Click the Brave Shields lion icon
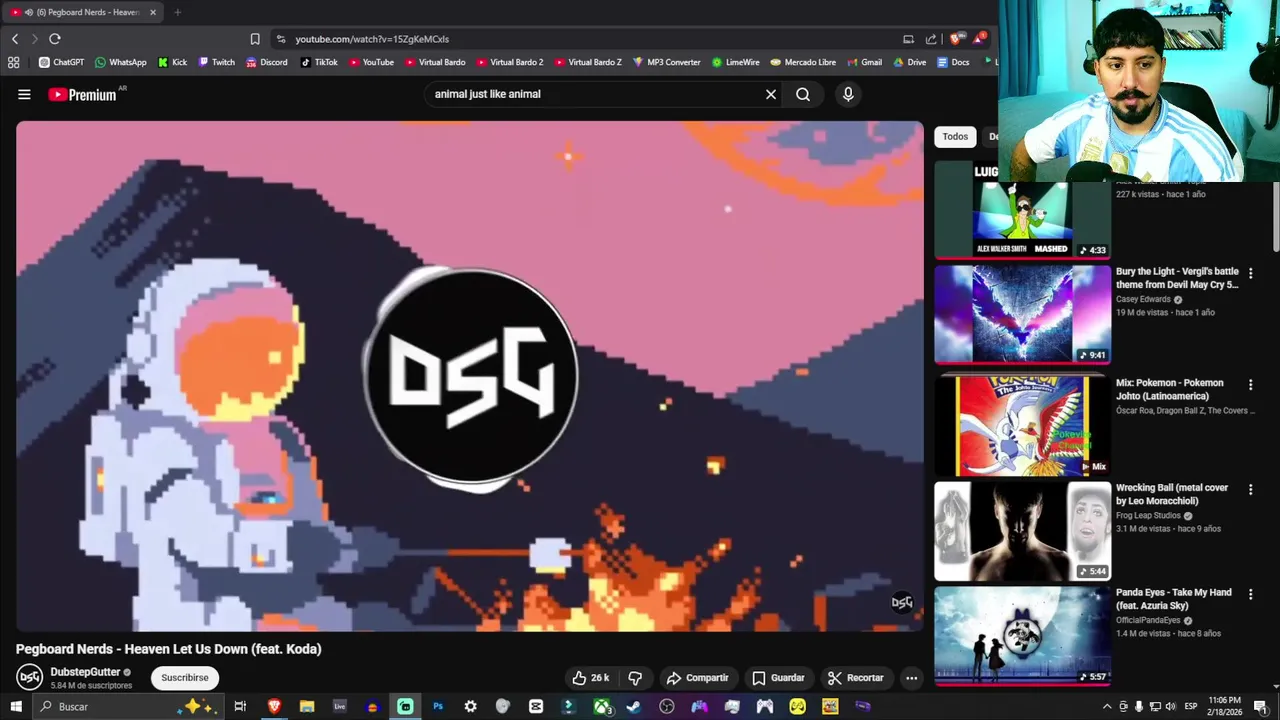The width and height of the screenshot is (1280, 720). tap(957, 39)
